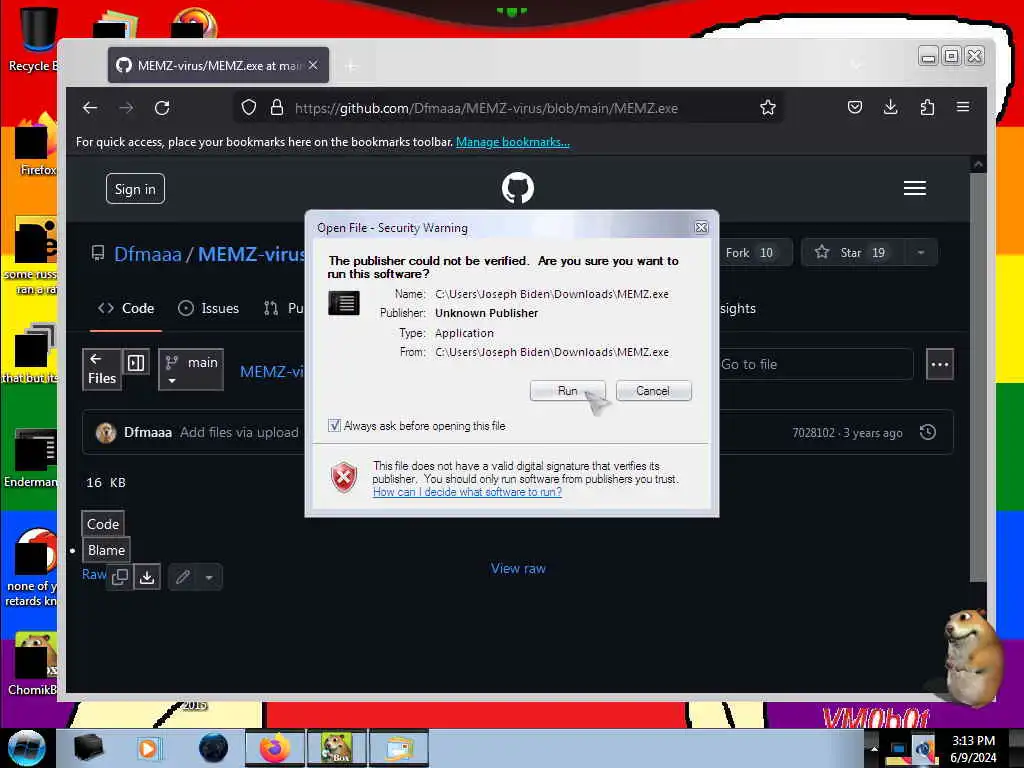The height and width of the screenshot is (768, 1024).
Task: Uncheck Always ask before opening this file
Action: click(334, 426)
